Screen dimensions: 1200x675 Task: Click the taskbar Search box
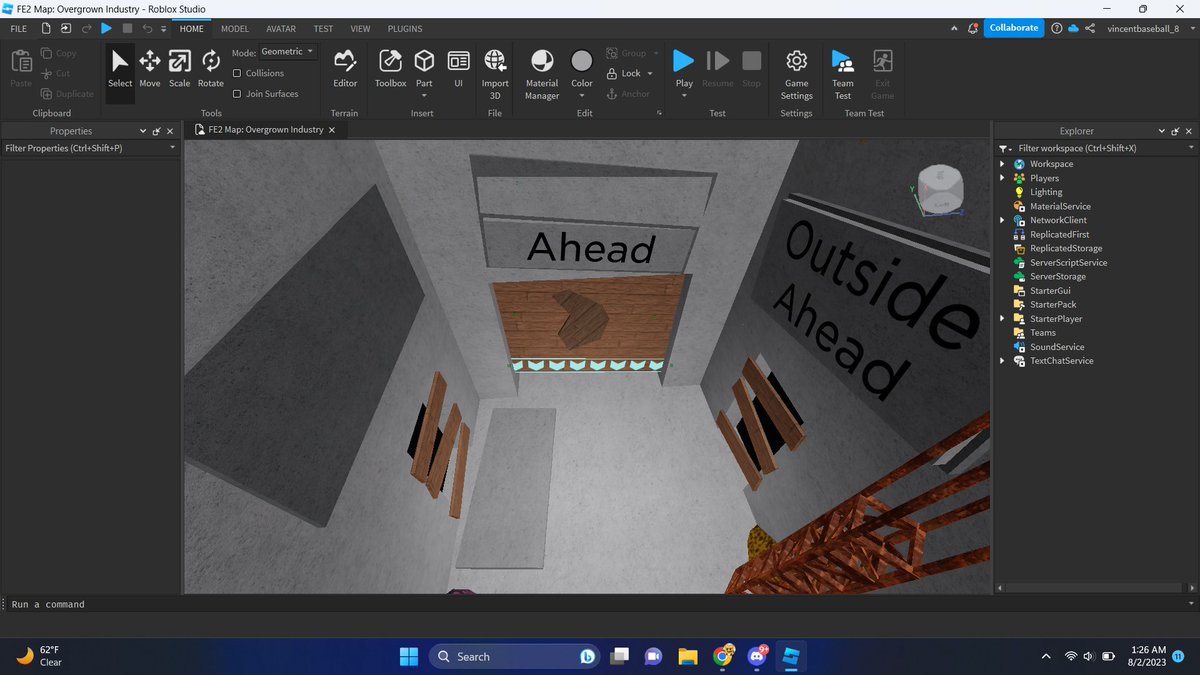(516, 656)
